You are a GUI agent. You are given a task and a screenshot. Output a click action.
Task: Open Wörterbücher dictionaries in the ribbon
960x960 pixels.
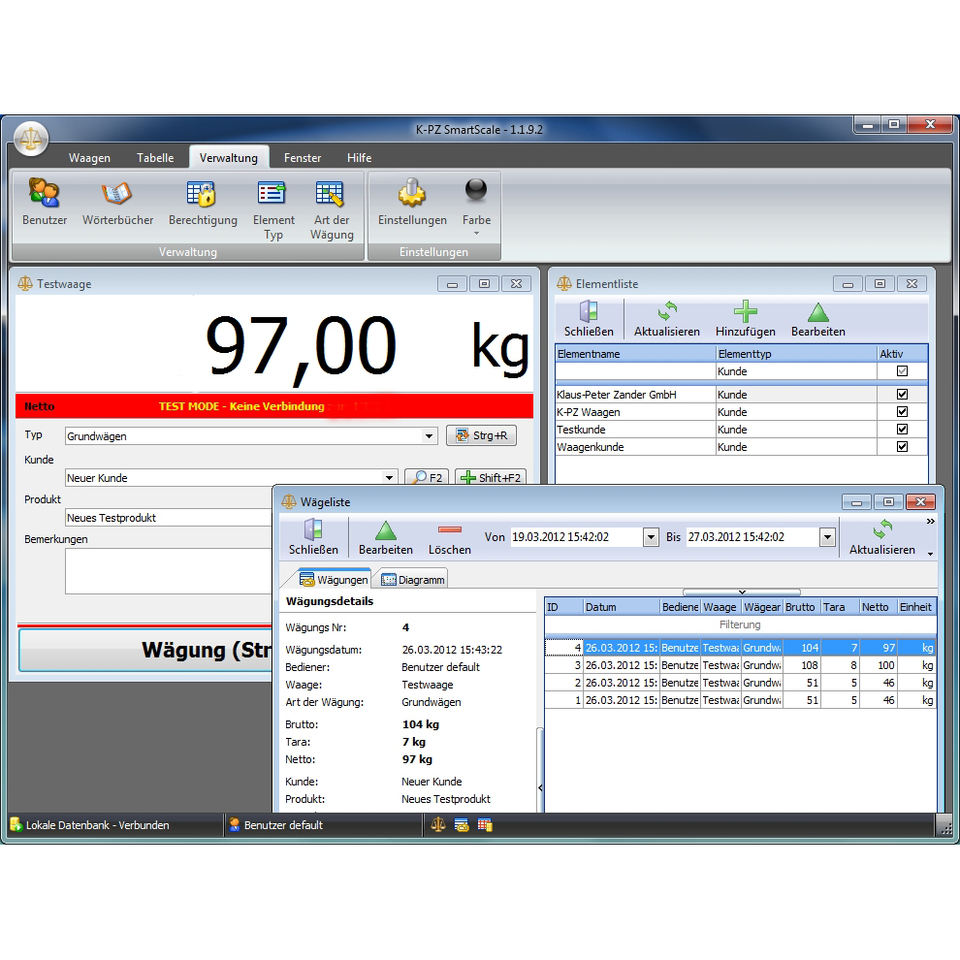click(116, 203)
